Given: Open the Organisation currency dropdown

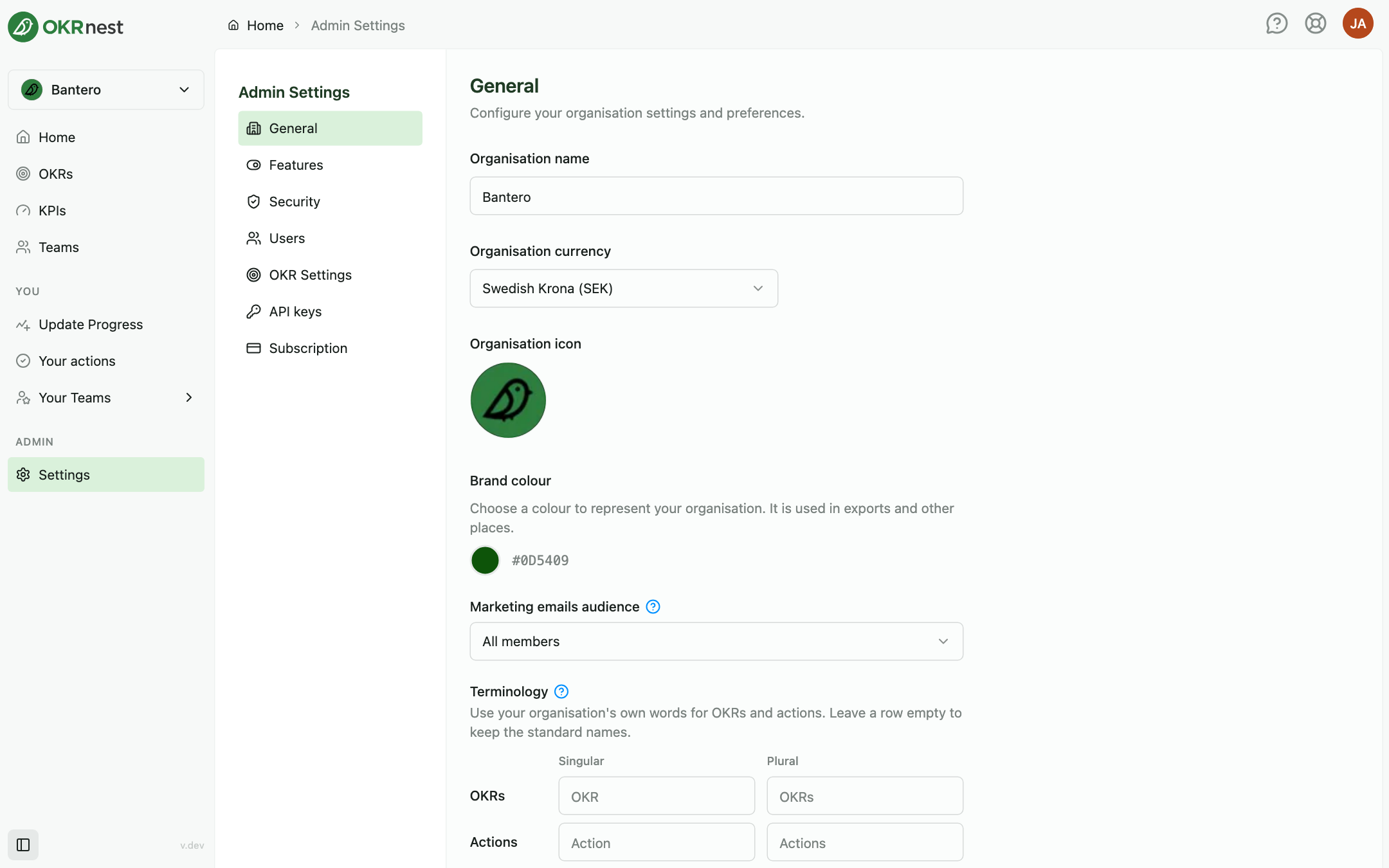Looking at the screenshot, I should coord(624,288).
